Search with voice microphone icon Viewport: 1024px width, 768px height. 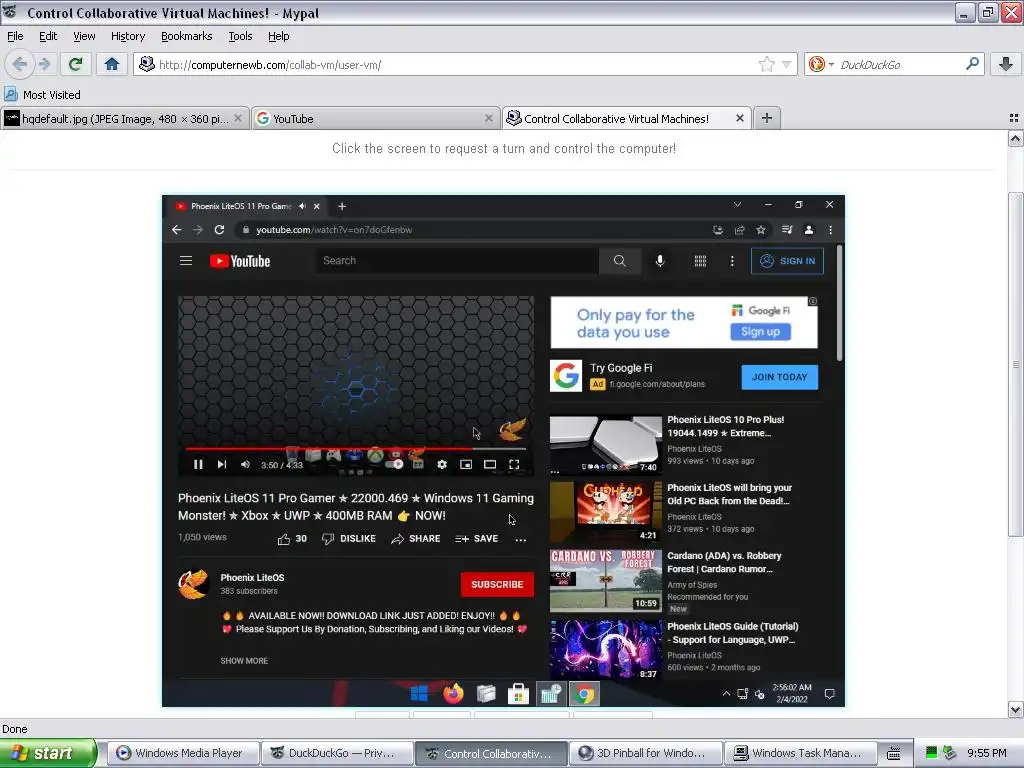660,261
